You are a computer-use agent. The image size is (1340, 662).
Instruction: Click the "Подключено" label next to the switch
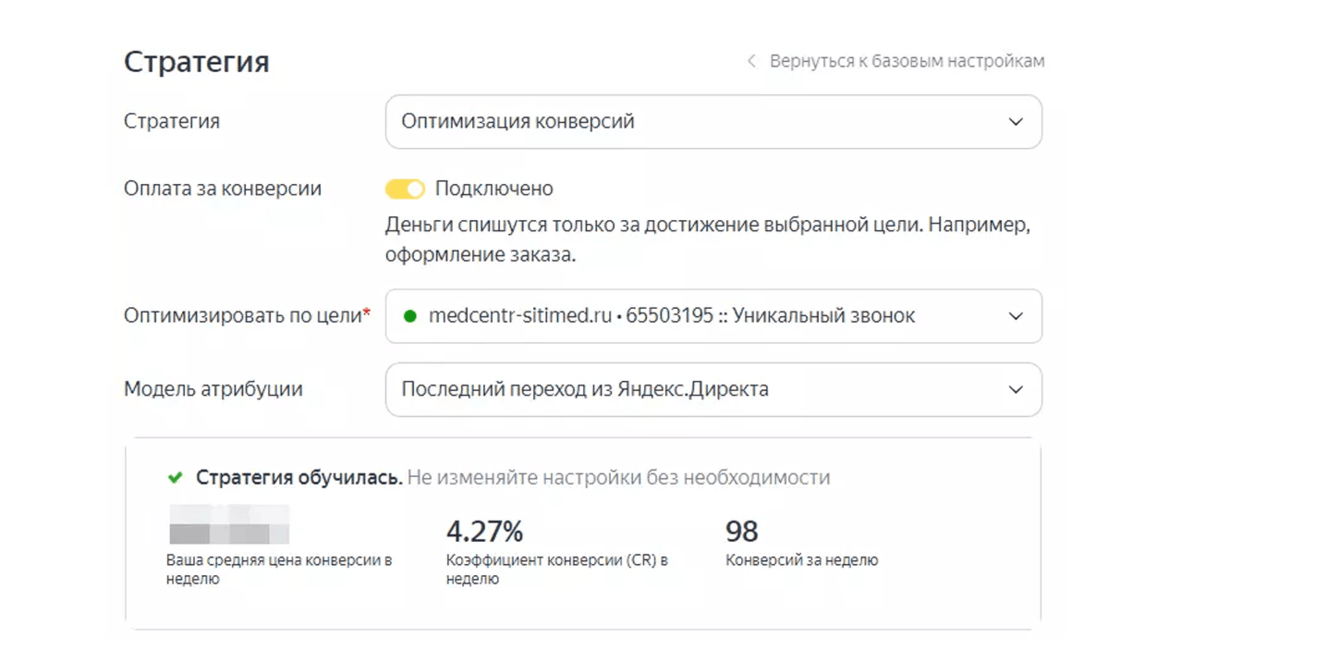click(494, 189)
